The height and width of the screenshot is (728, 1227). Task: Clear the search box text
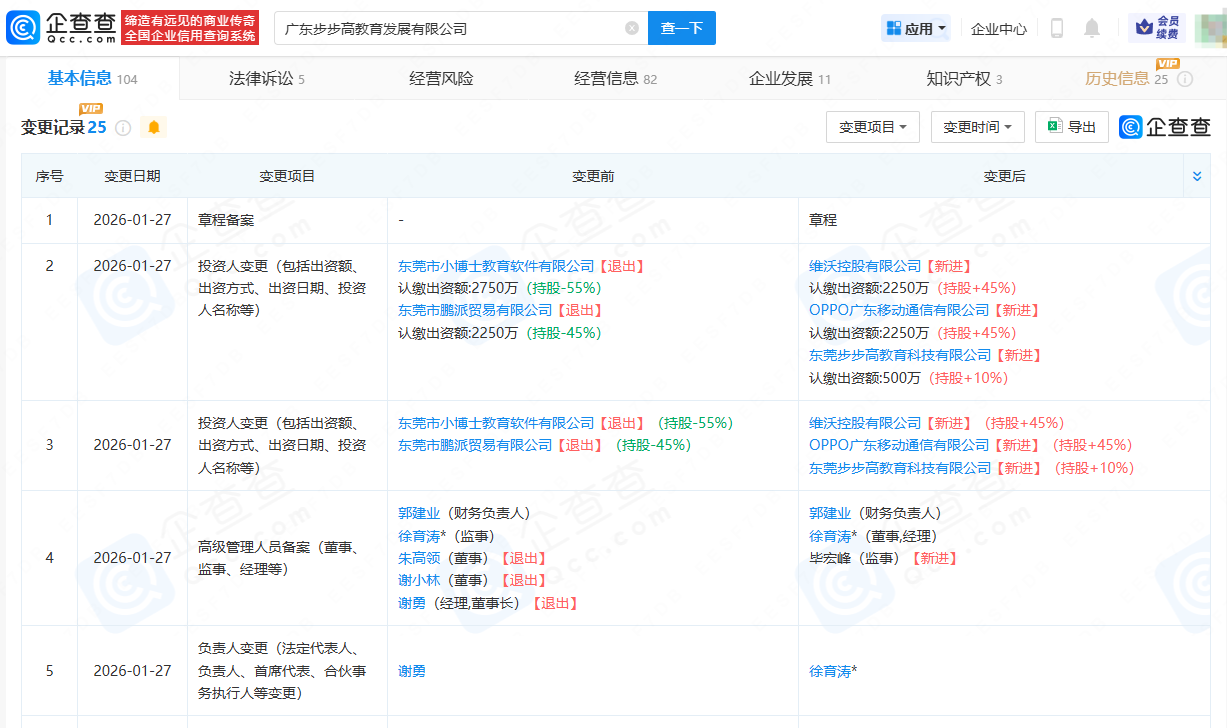pos(632,28)
